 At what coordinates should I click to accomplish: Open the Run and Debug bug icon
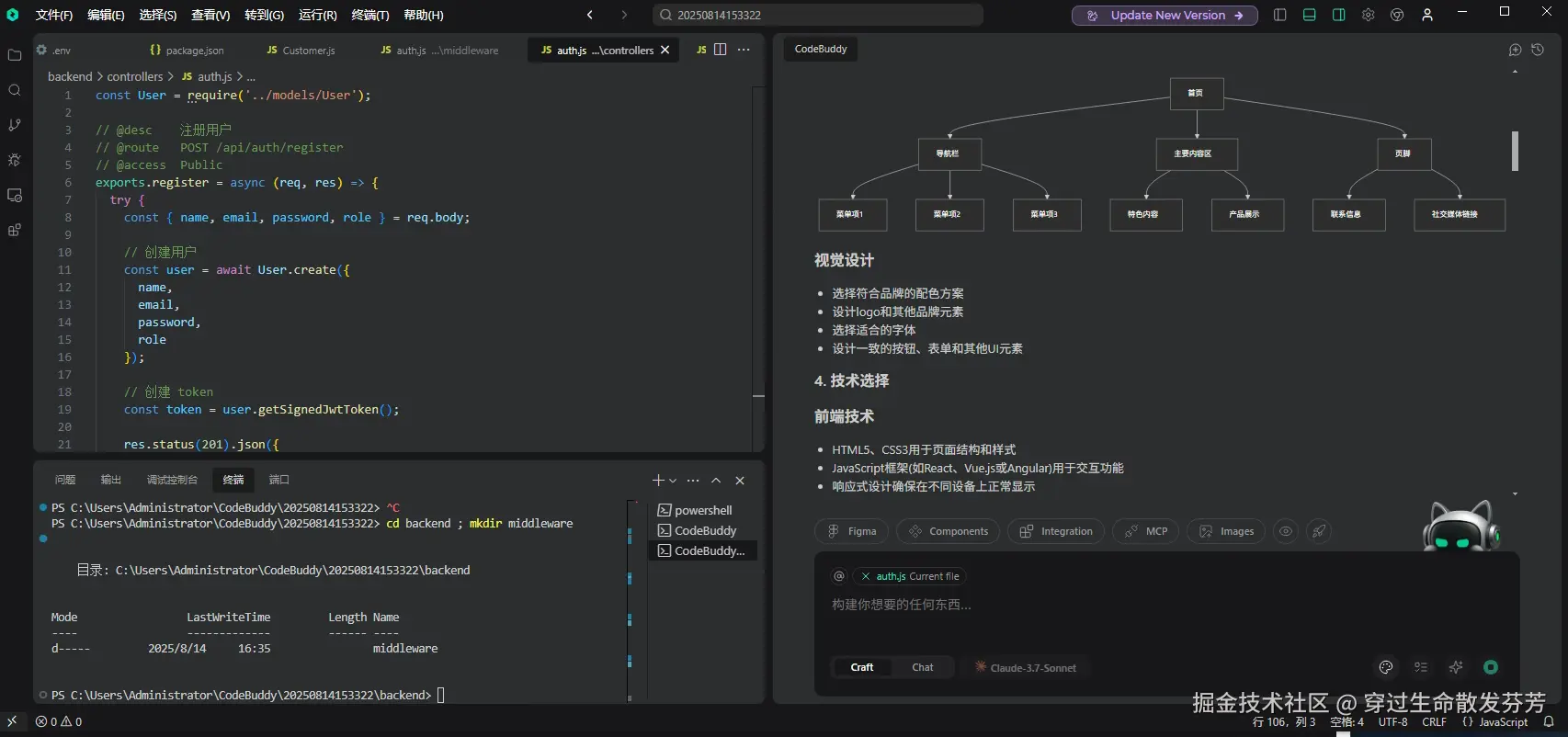pyautogui.click(x=14, y=160)
